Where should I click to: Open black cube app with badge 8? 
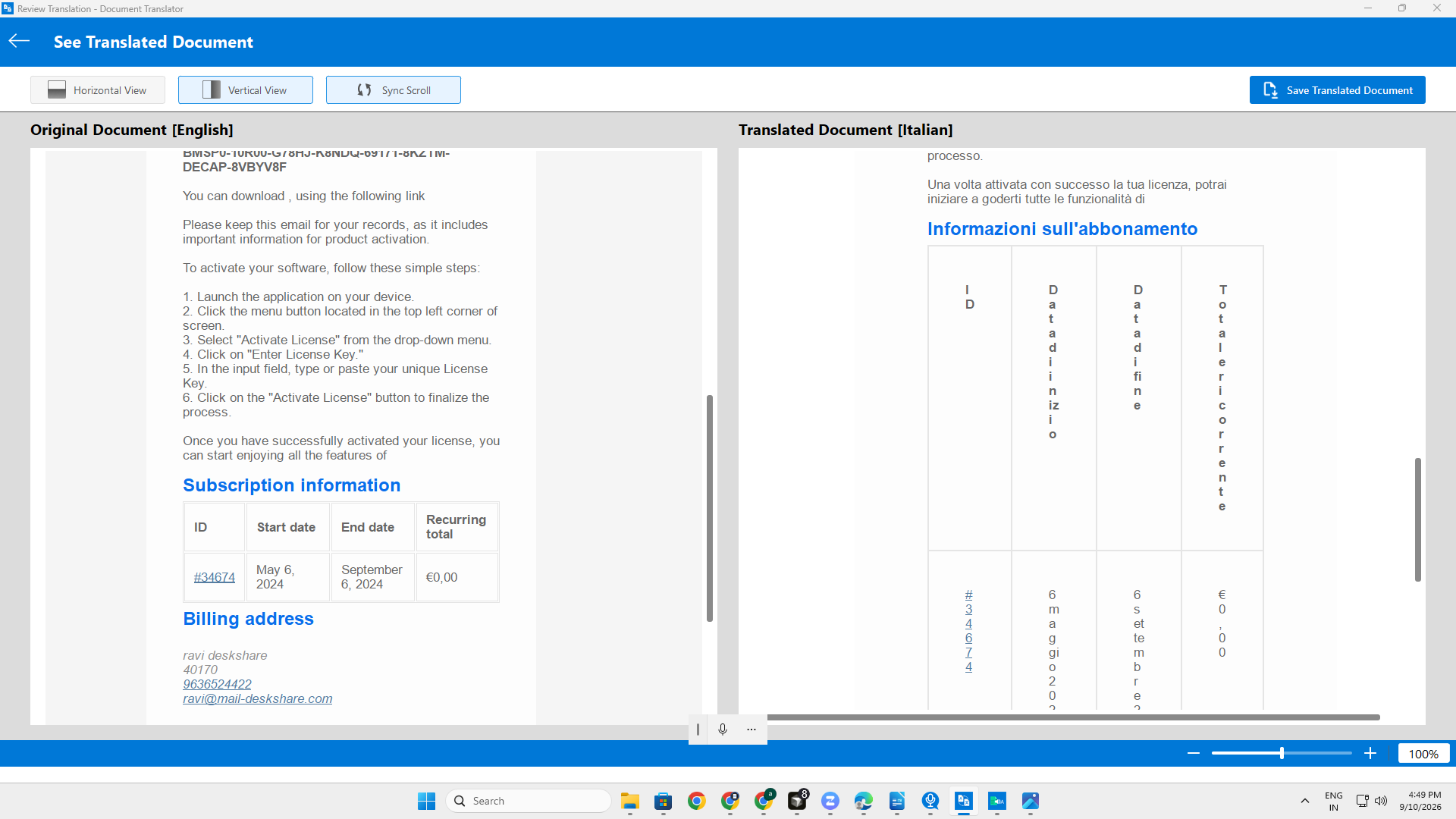[797, 801]
